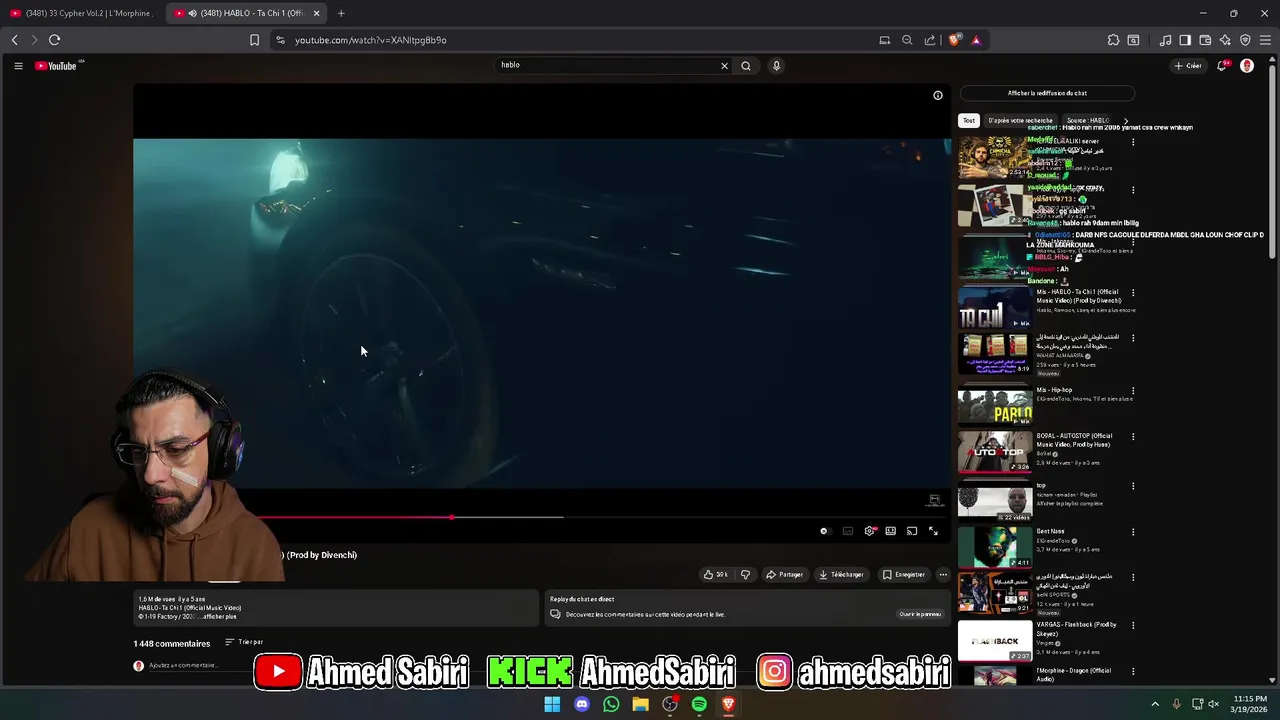Open YouTube notifications bell
The width and height of the screenshot is (1280, 720).
1222,66
